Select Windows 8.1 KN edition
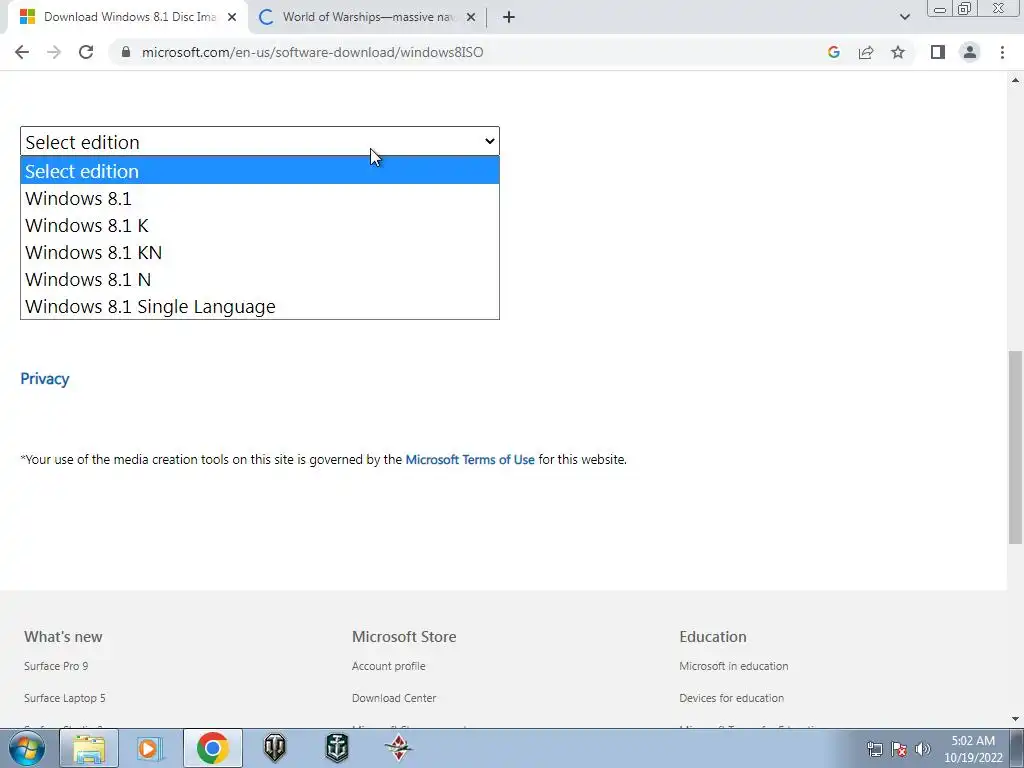The height and width of the screenshot is (768, 1024). point(260,252)
